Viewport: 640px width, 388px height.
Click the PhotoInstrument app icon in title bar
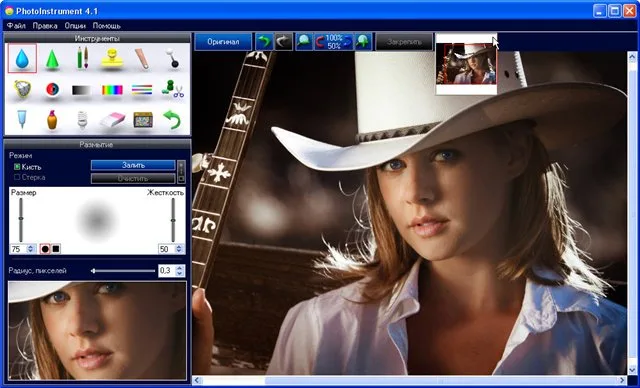coord(9,11)
